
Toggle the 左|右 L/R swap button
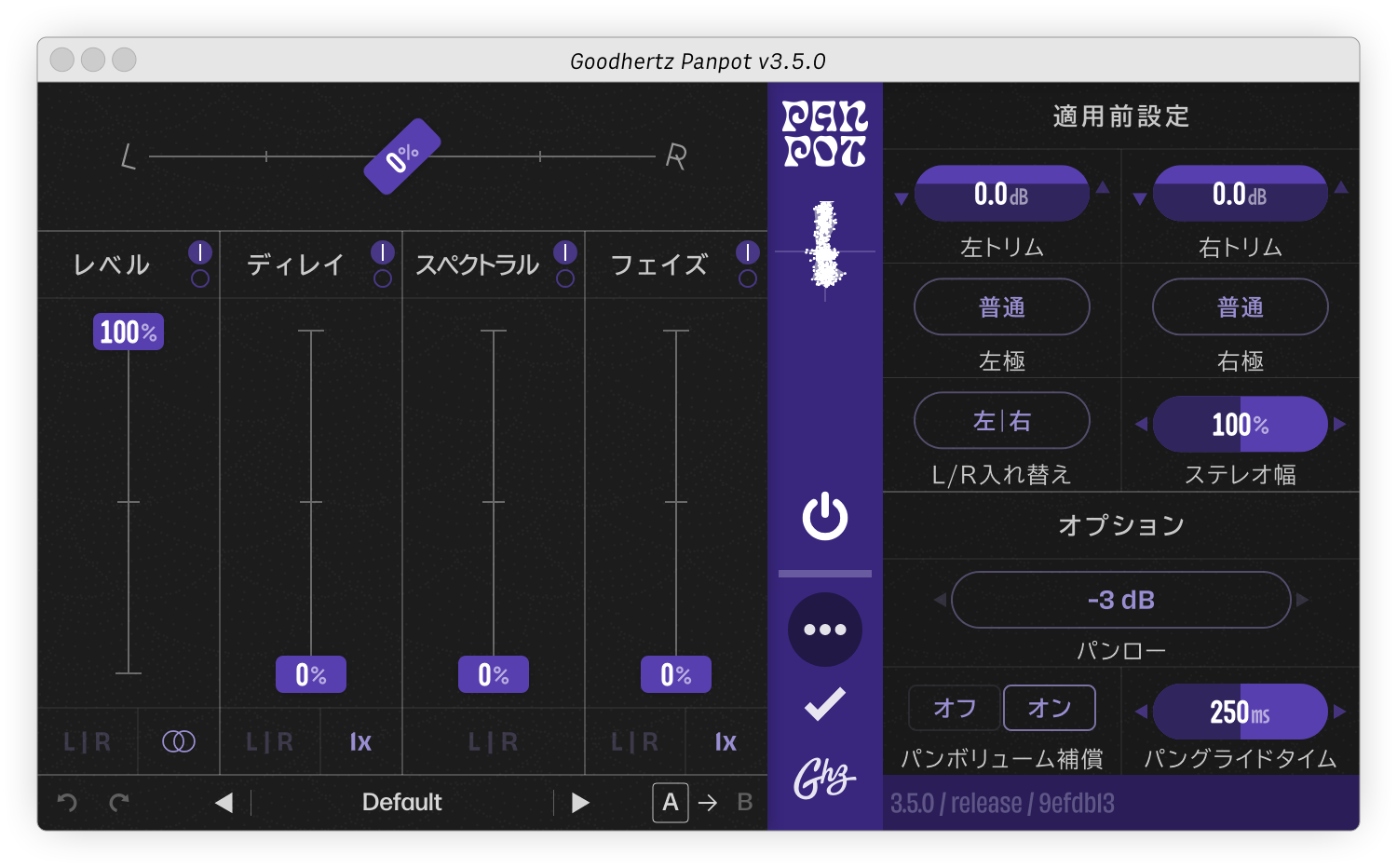[x=1002, y=421]
